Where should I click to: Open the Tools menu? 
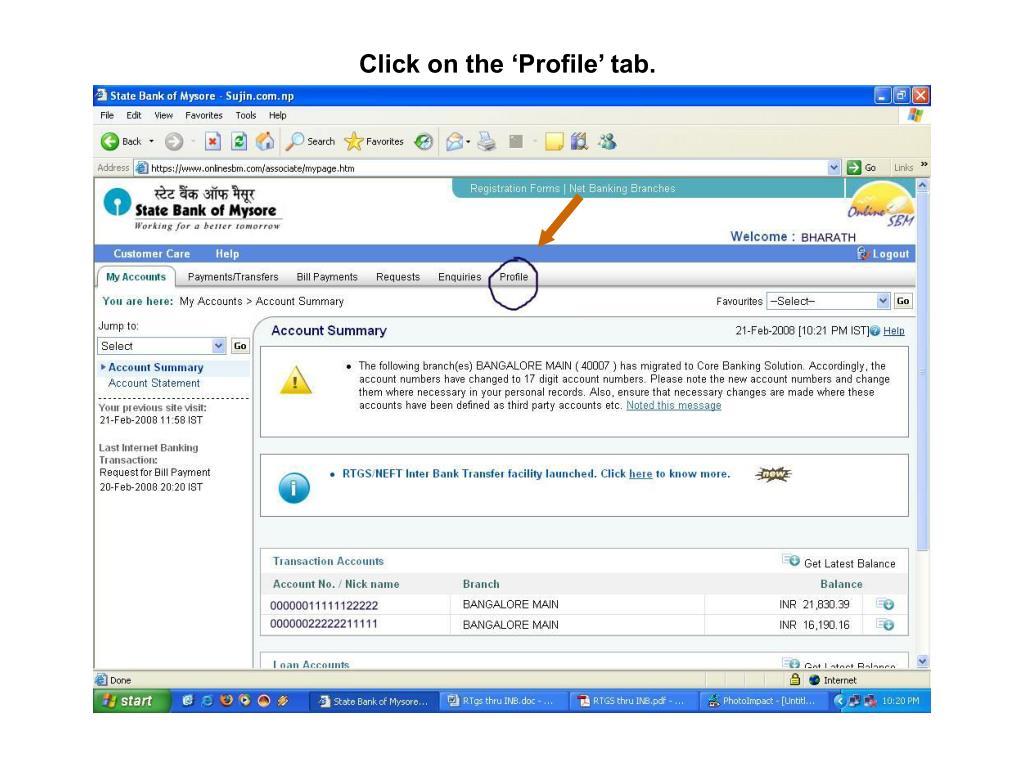point(246,116)
